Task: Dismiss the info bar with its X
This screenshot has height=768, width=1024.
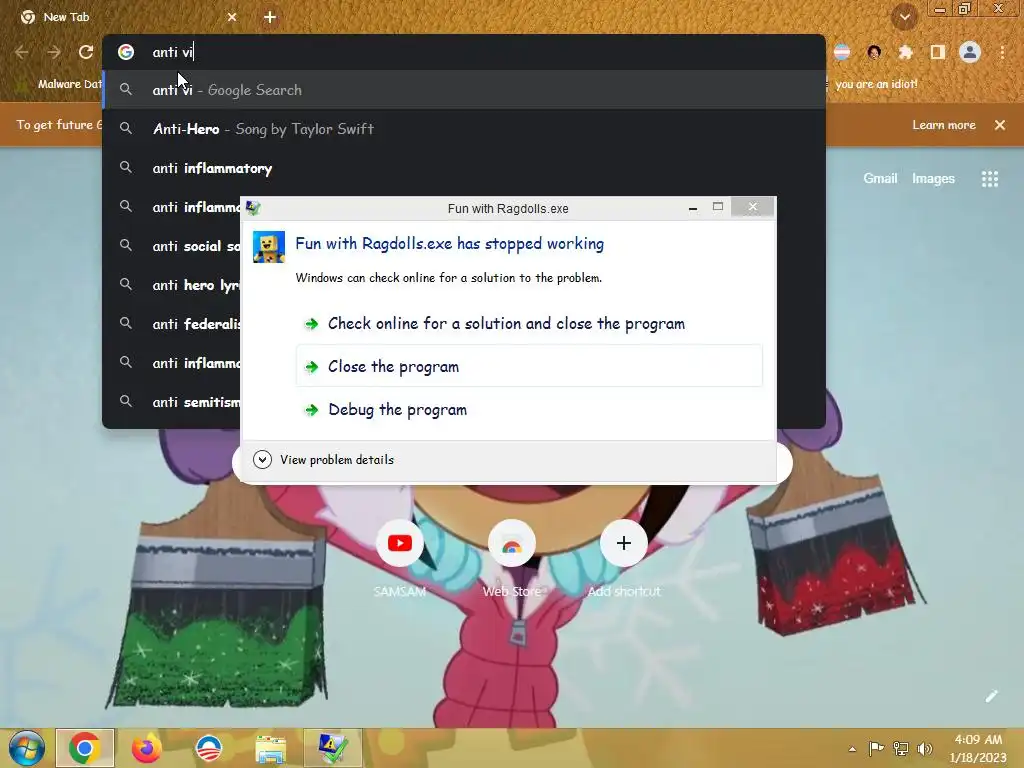Action: click(1000, 125)
